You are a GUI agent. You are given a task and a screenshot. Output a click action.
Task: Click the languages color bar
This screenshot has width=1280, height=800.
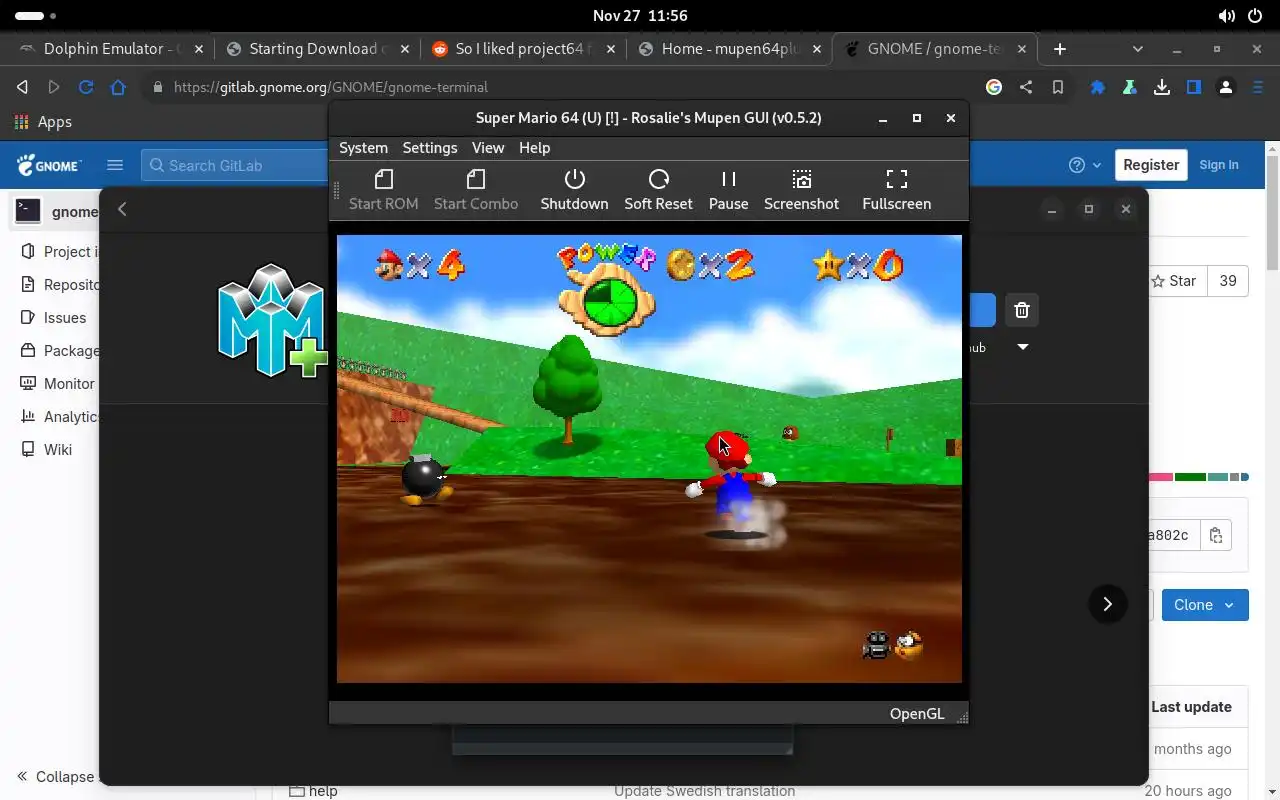[1198, 477]
